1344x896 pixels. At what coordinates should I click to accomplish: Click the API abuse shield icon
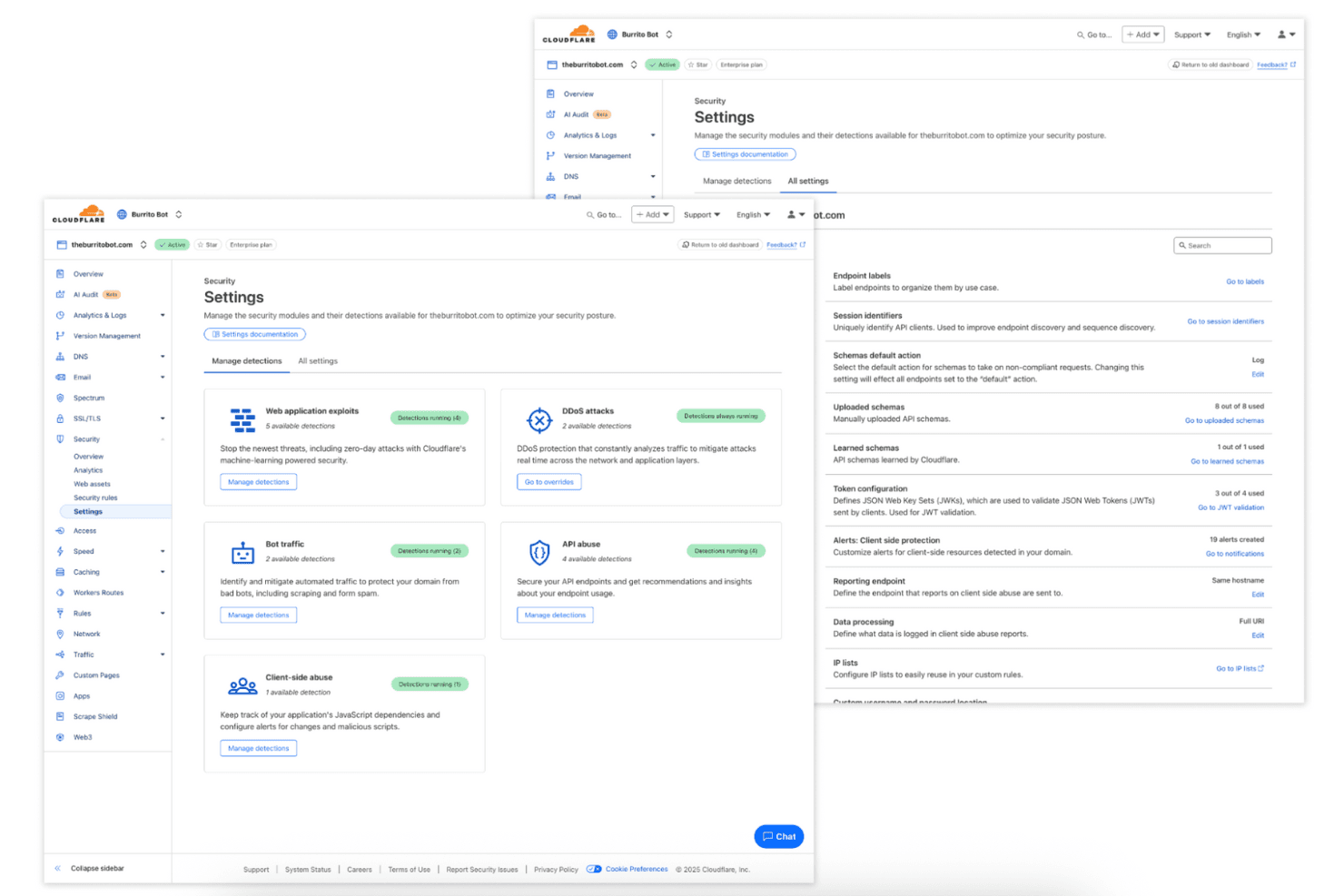pos(539,552)
